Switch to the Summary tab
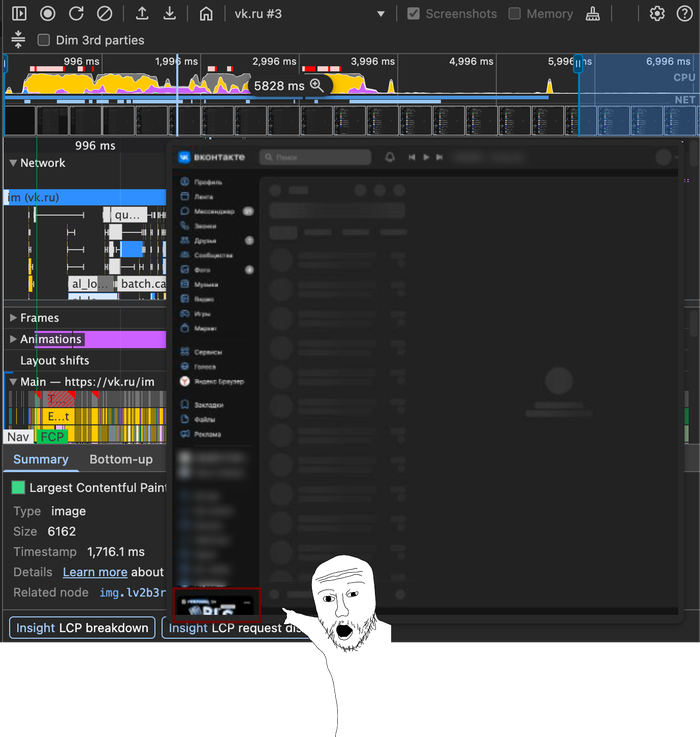The width and height of the screenshot is (700, 737). (x=41, y=459)
